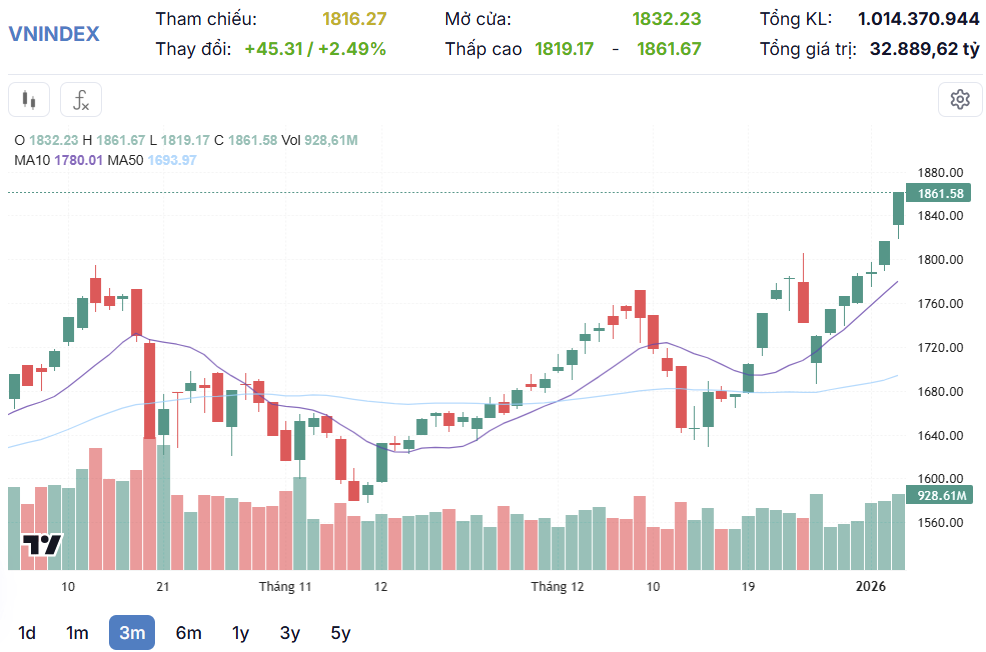Switch to the 3m tab
The image size is (986, 652).
(131, 632)
